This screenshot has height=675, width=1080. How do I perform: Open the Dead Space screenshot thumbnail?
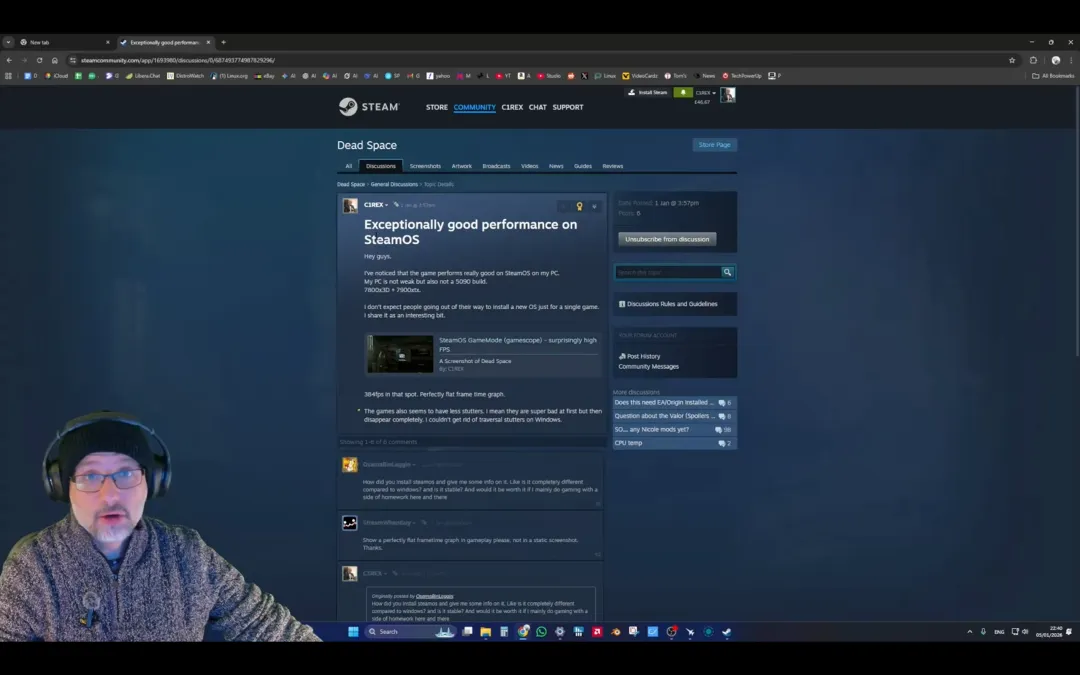click(400, 354)
